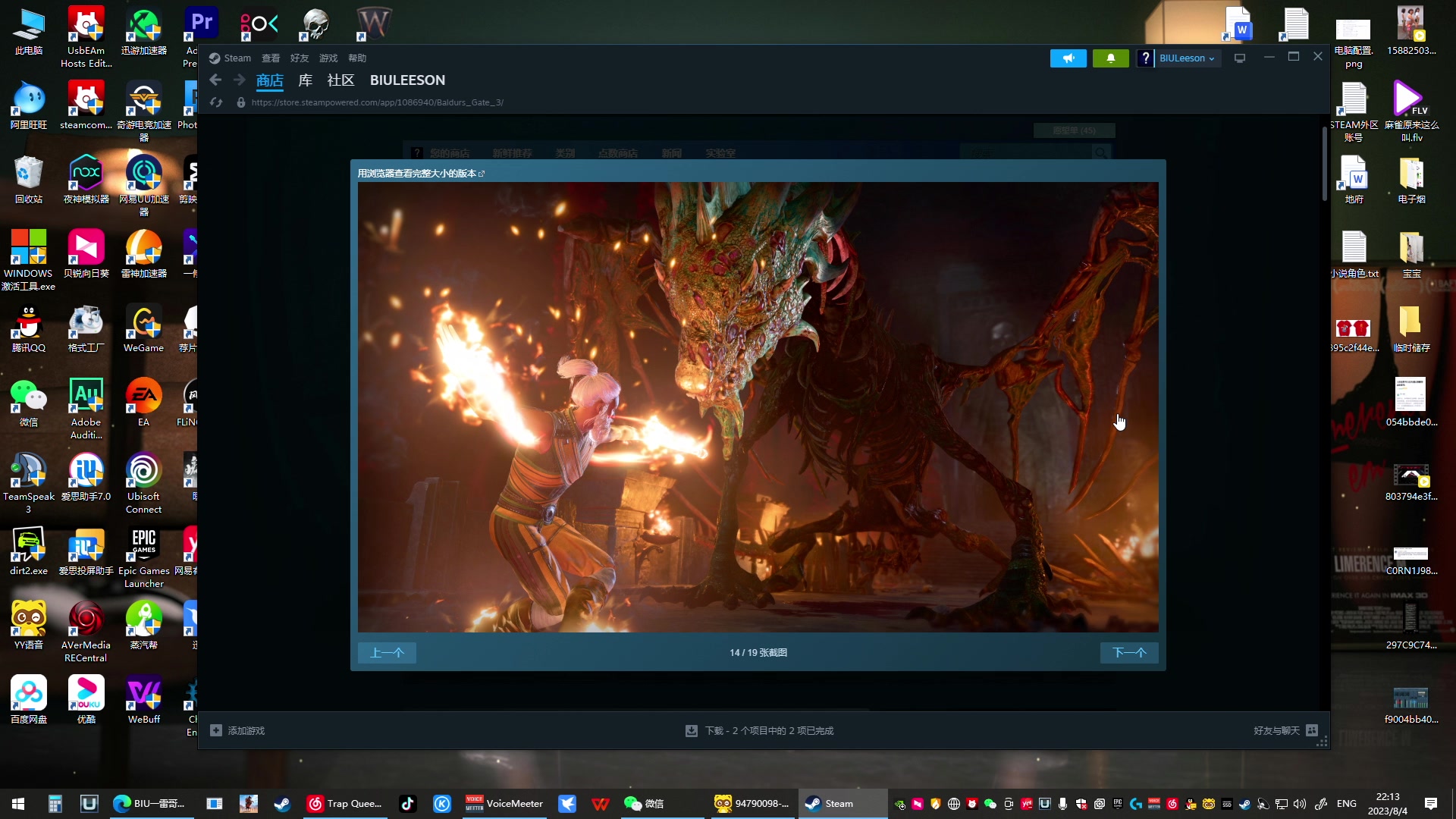Click 下一个 next screenshot button
Image resolution: width=1456 pixels, height=819 pixels.
[1129, 653]
